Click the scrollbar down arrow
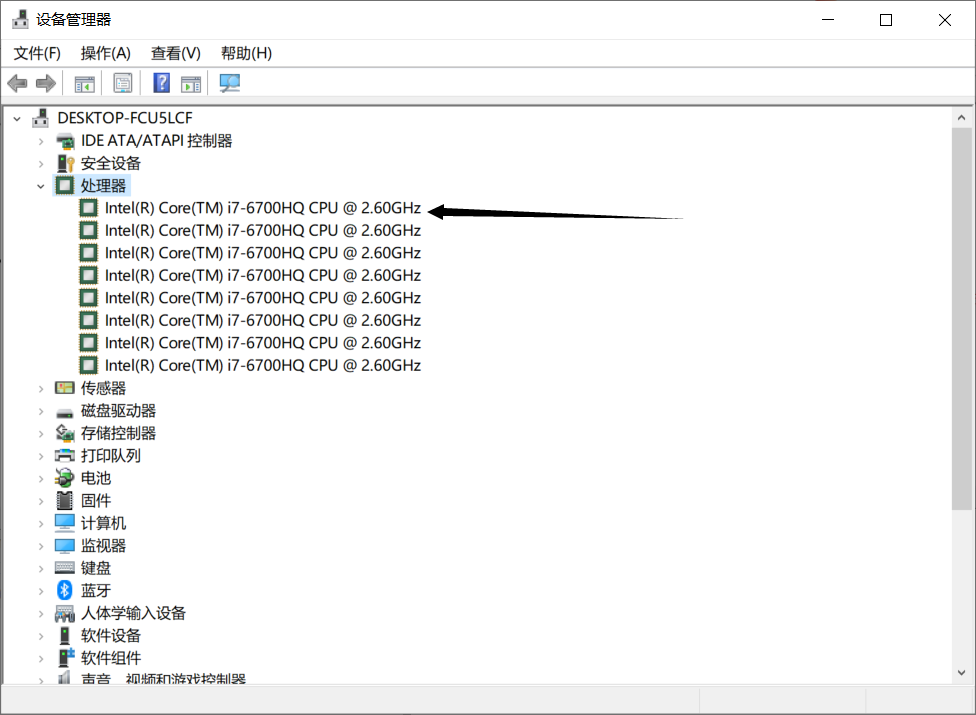This screenshot has width=976, height=715. 962,673
